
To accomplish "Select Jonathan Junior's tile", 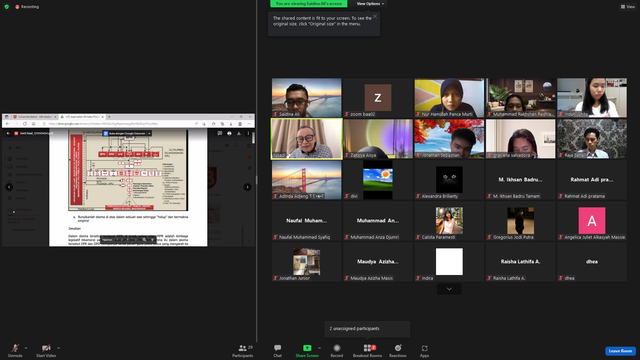I will [x=307, y=262].
